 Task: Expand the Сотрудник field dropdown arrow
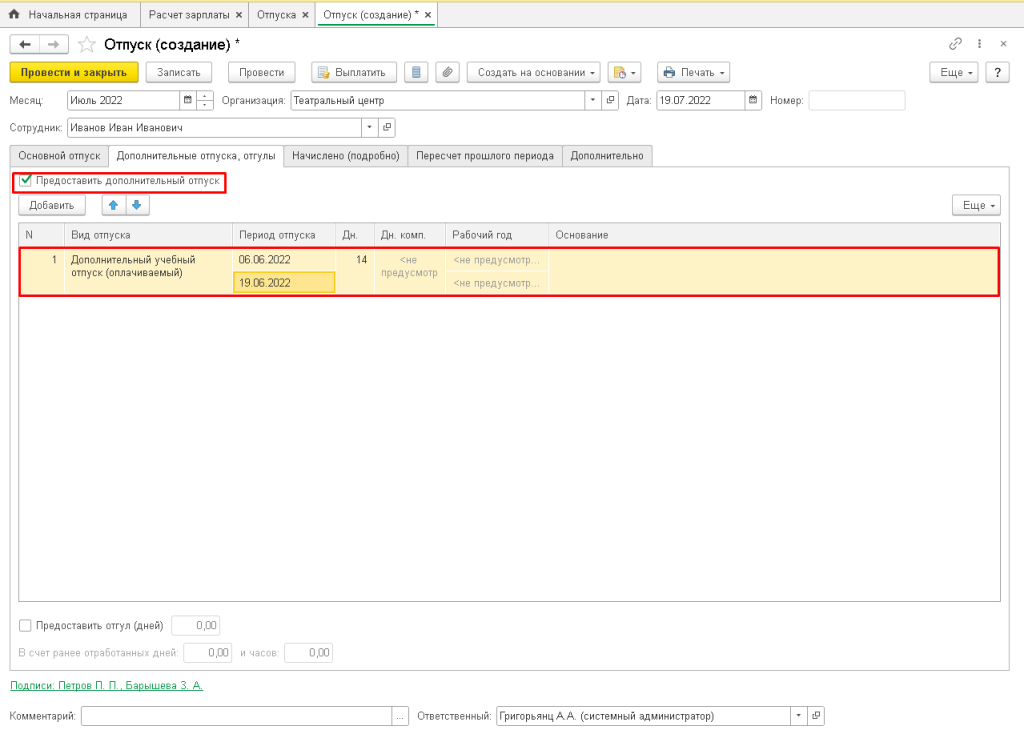369,128
